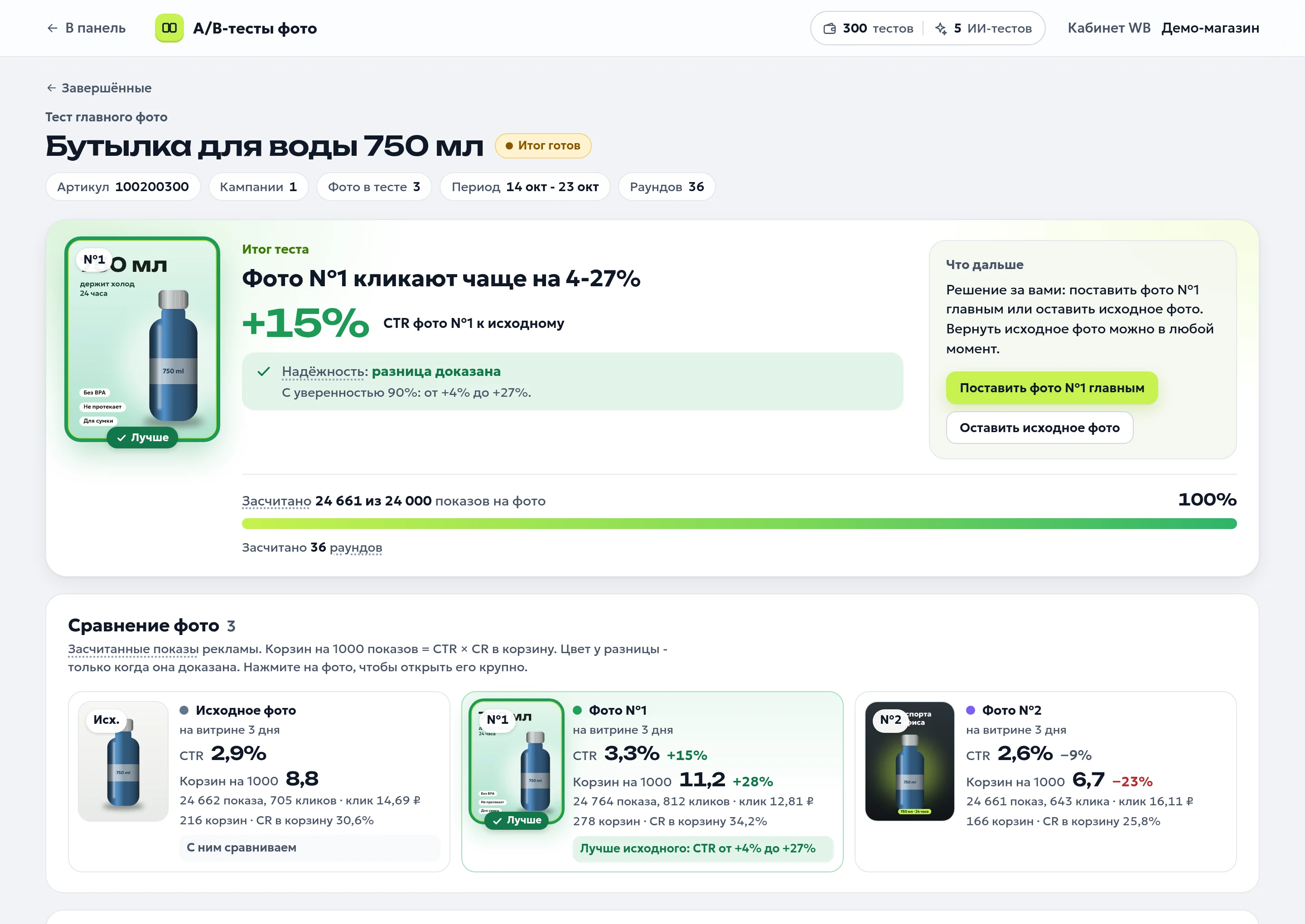Click the back arrow next to 'В панель'

53,28
